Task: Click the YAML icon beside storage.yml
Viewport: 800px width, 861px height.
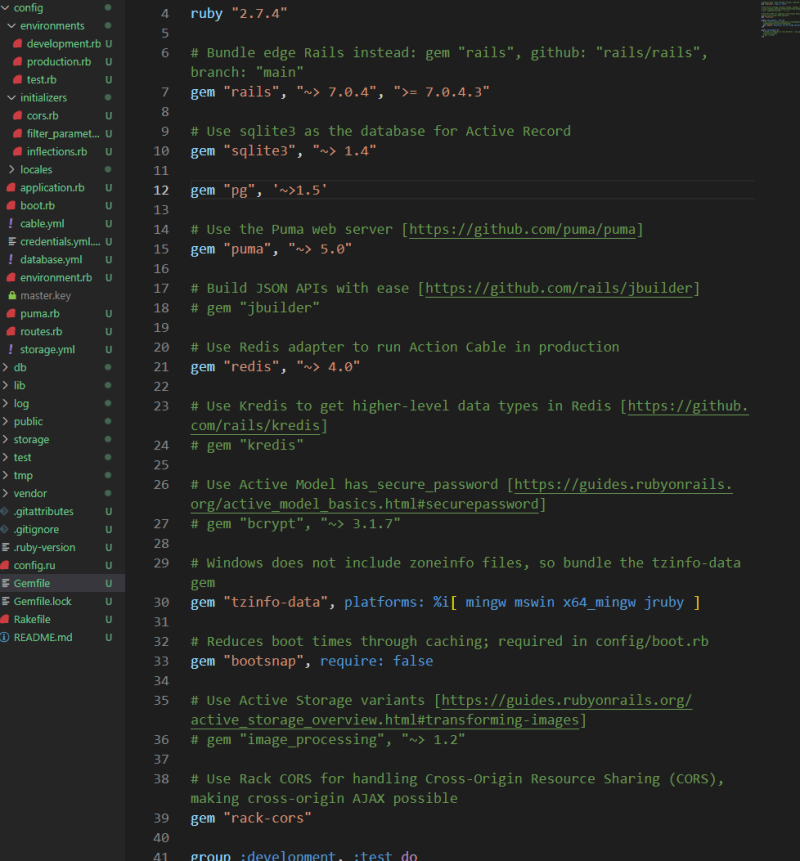Action: pos(10,349)
